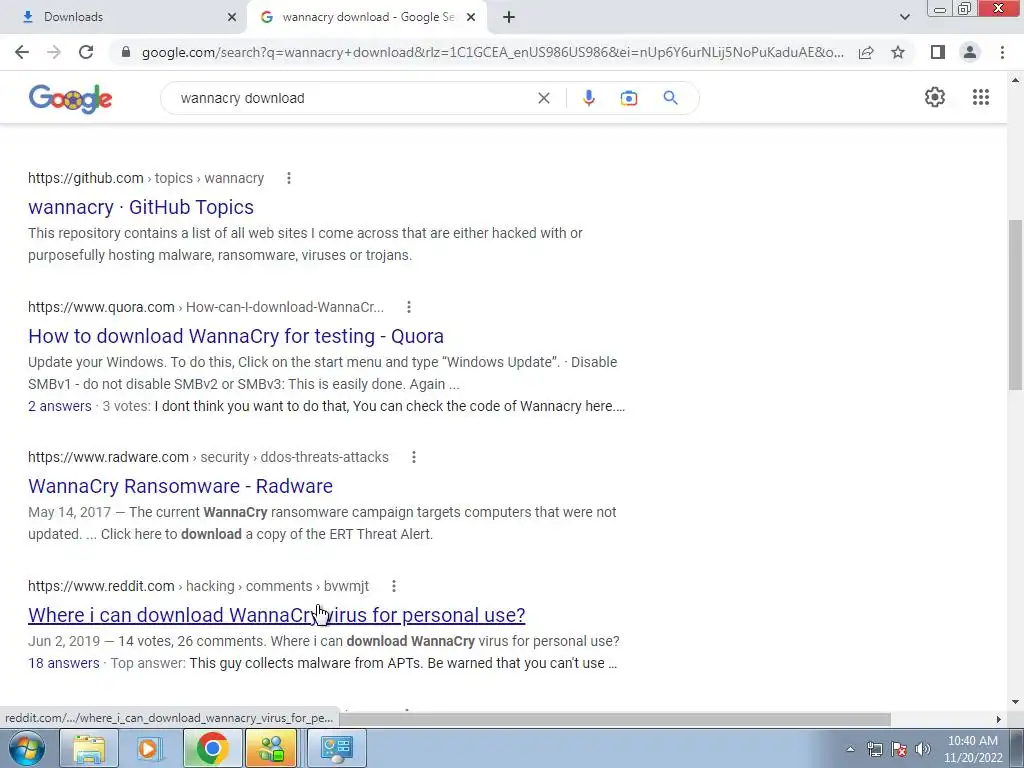Show hidden tray icons arrow
Viewport: 1024px width, 768px height.
(850, 749)
